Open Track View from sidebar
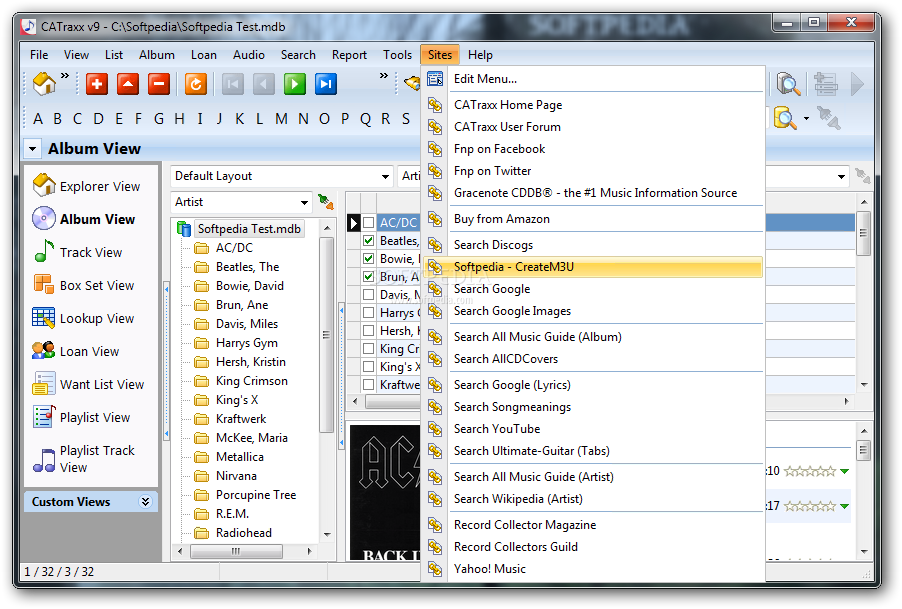Image resolution: width=902 pixels, height=609 pixels. 77,252
